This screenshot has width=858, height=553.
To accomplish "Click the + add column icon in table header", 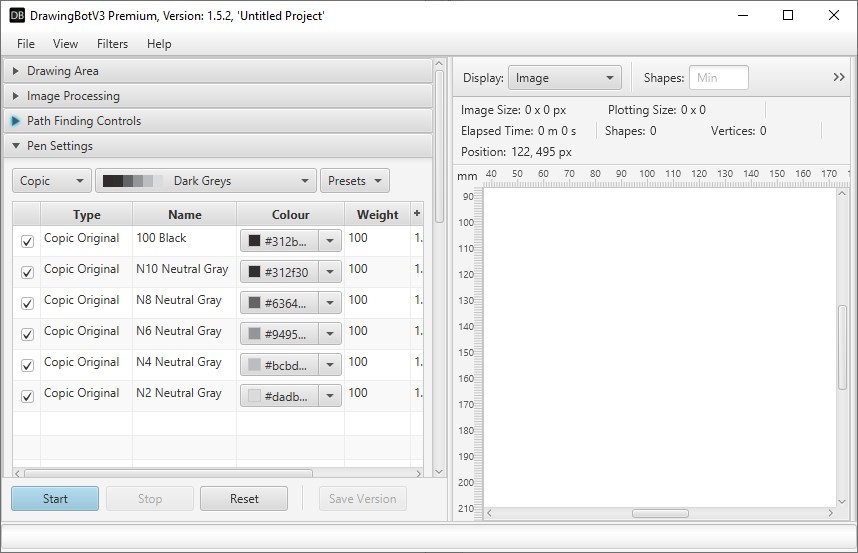I will [x=417, y=213].
